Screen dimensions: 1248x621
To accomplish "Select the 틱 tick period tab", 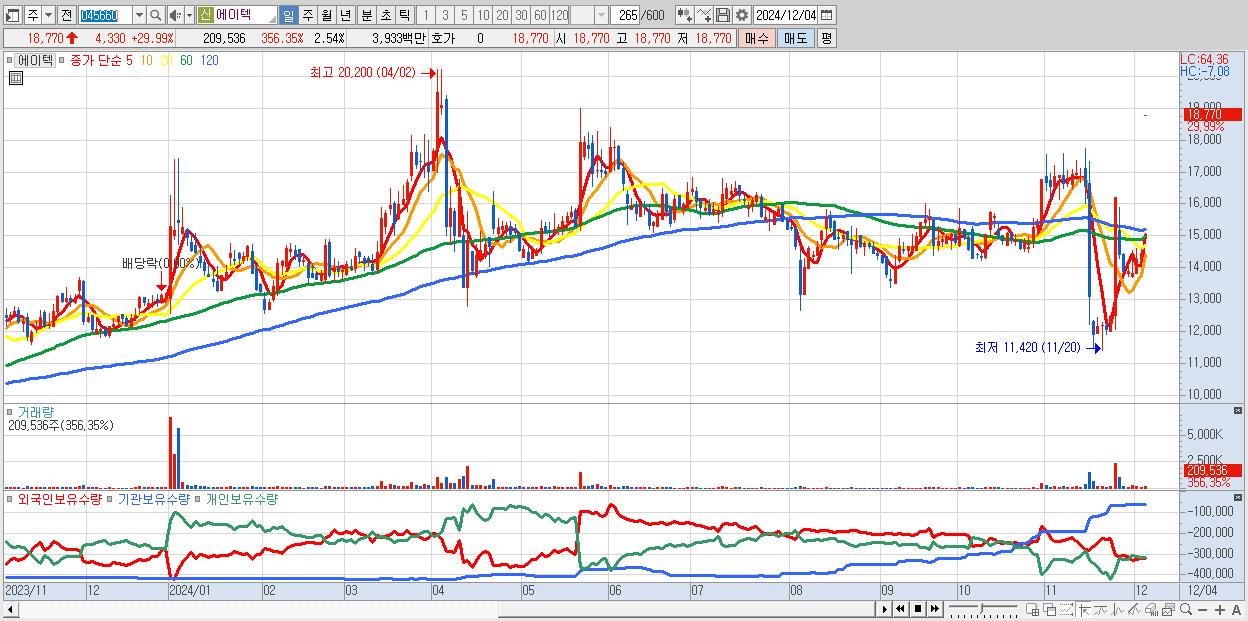I will [x=404, y=15].
